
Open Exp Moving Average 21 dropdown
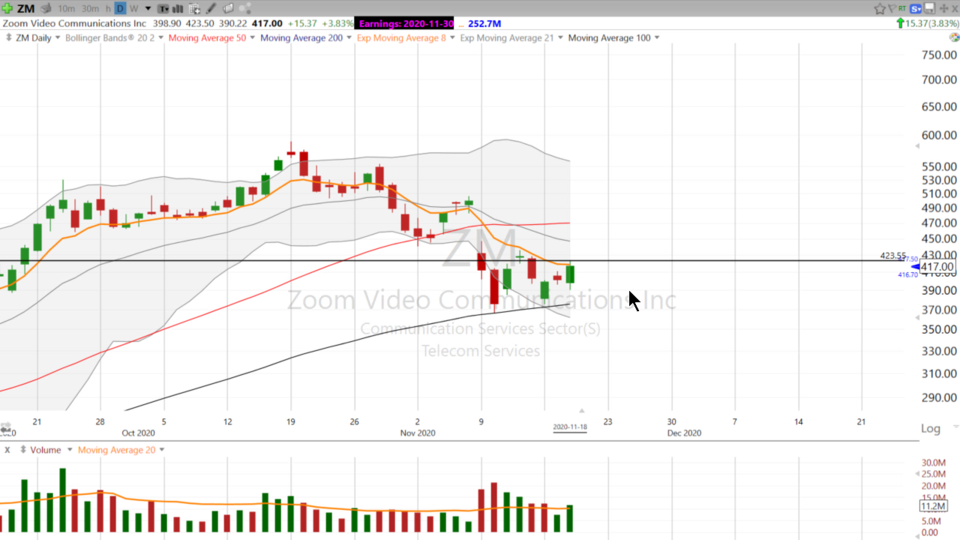(560, 38)
